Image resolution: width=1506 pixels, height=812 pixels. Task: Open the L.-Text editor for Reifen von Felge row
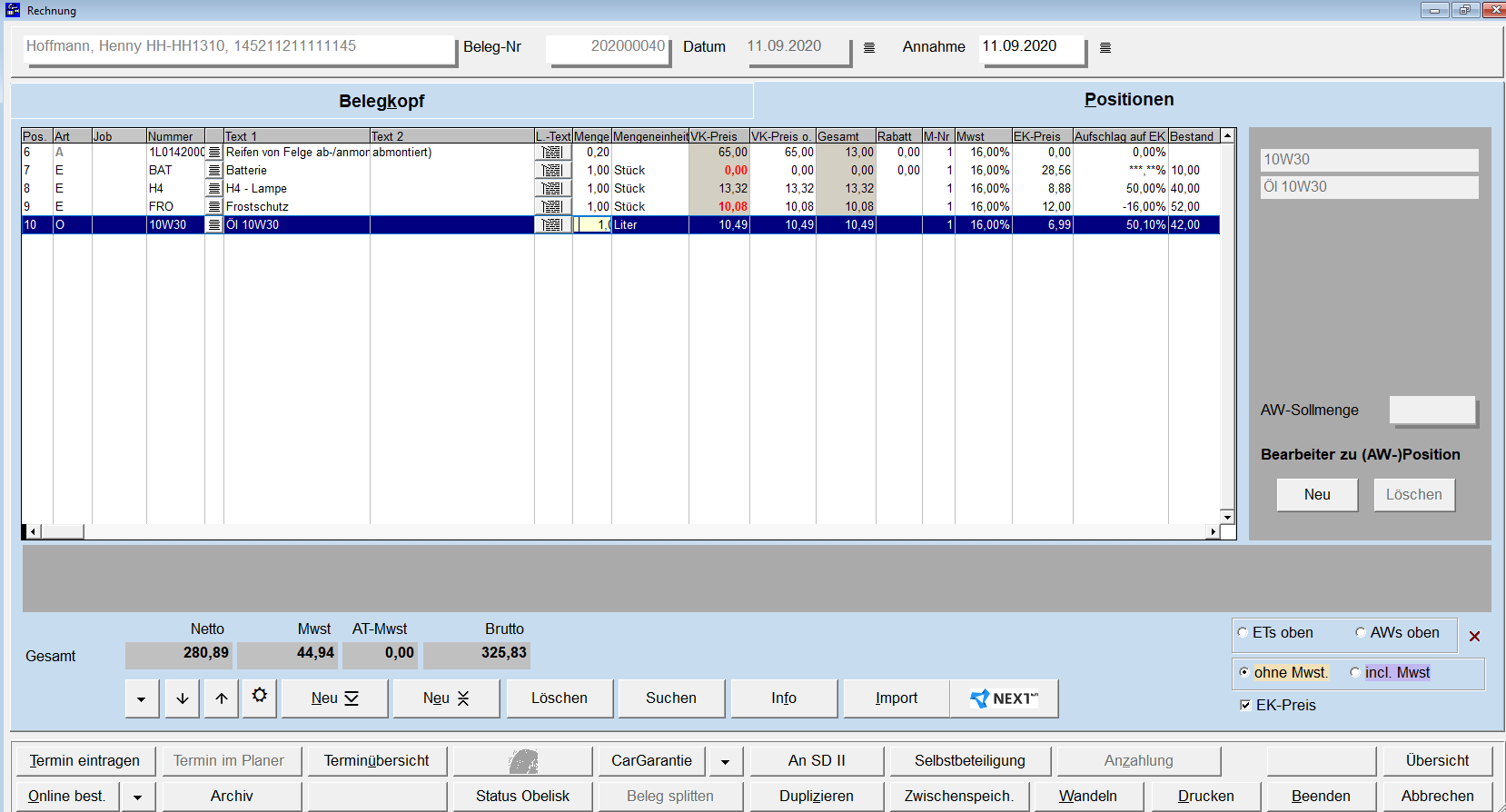click(x=552, y=153)
